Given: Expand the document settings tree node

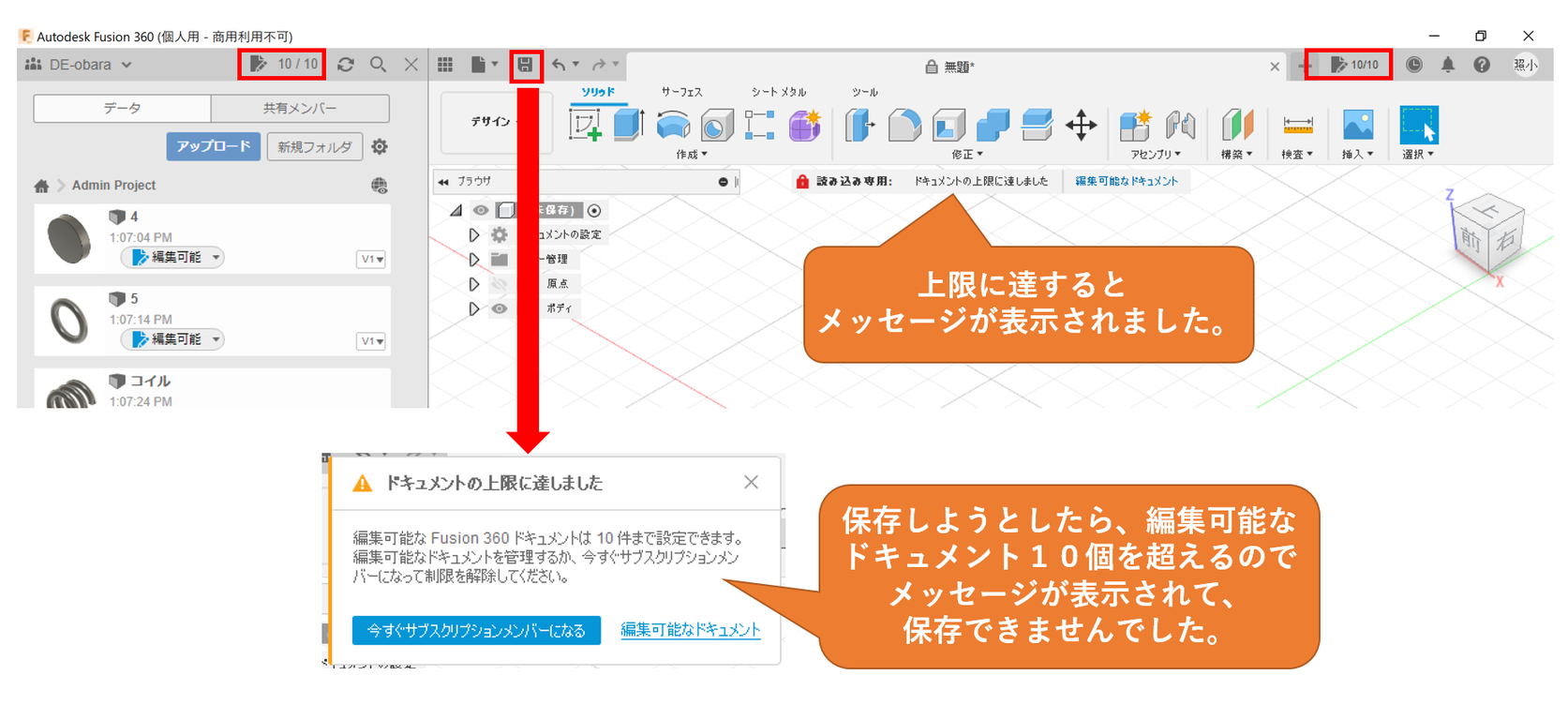Looking at the screenshot, I should [474, 234].
